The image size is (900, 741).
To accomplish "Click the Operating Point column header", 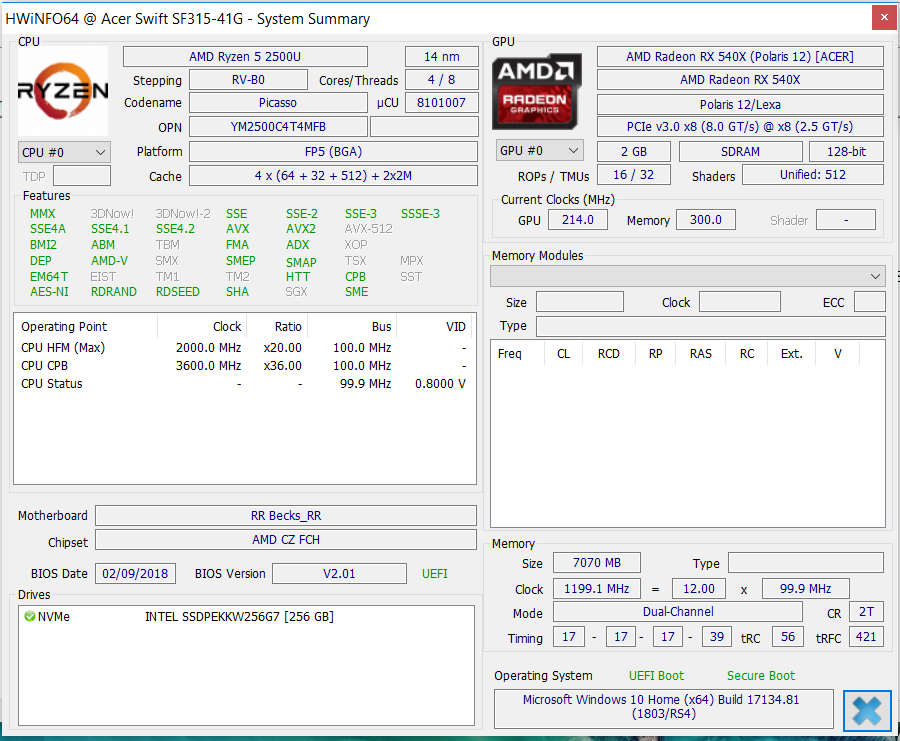I will (x=86, y=327).
